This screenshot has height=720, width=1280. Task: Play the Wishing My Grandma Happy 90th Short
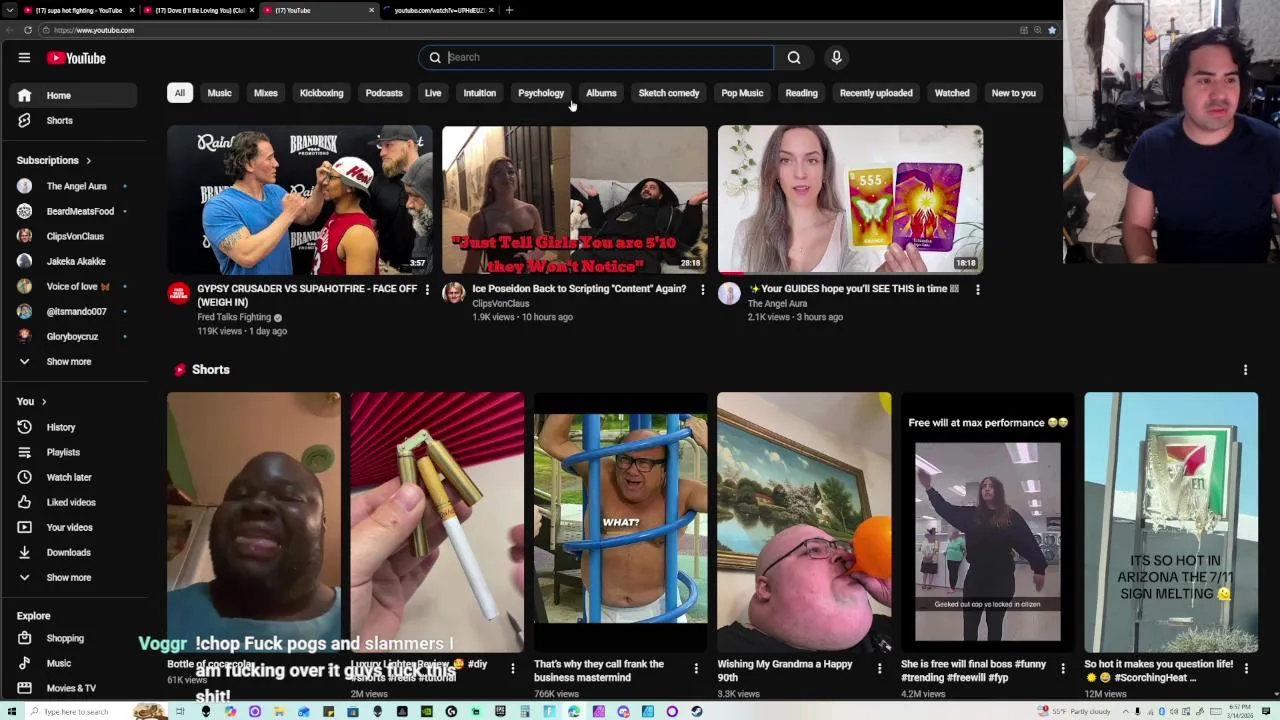[804, 522]
